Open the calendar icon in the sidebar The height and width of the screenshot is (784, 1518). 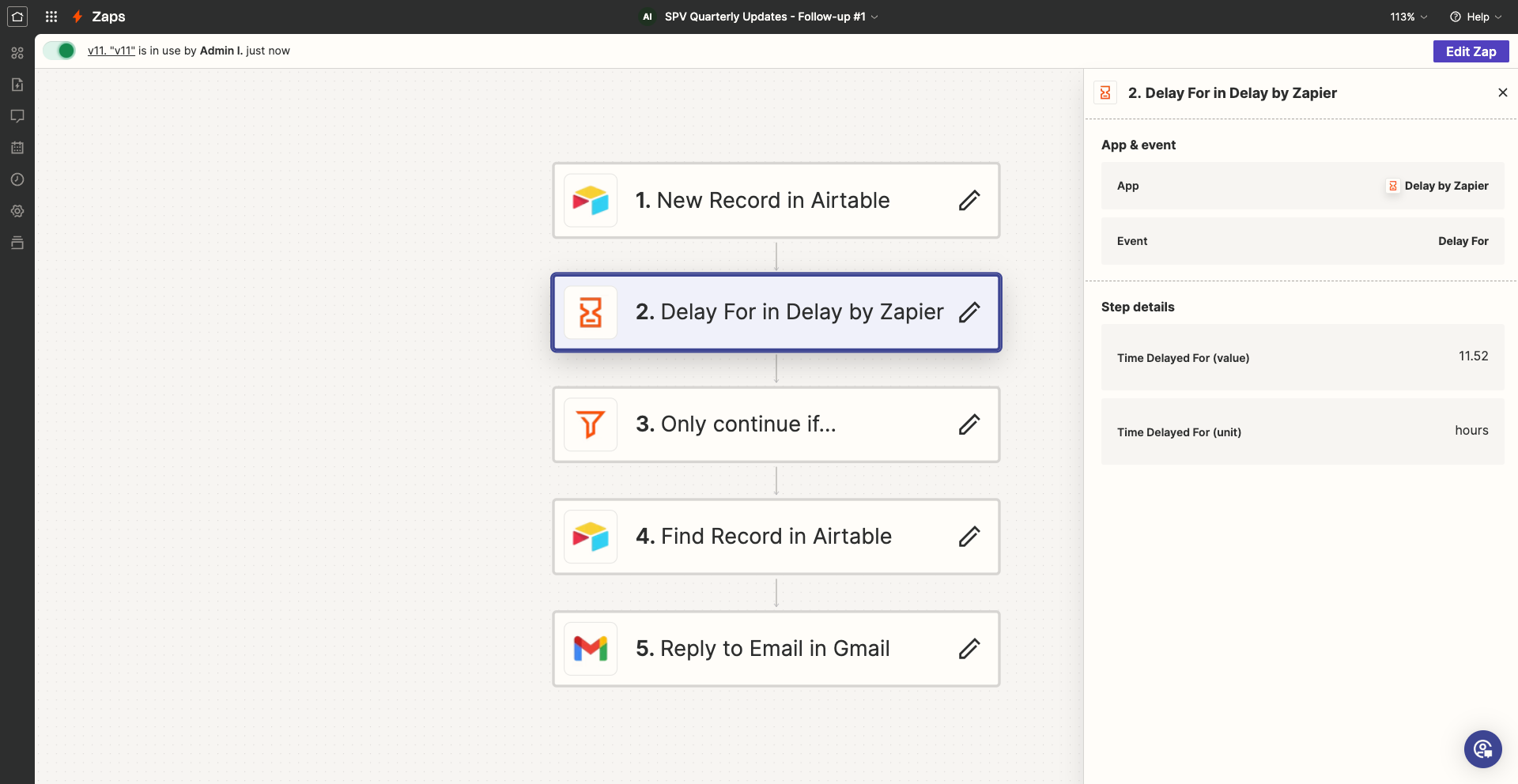pos(17,148)
